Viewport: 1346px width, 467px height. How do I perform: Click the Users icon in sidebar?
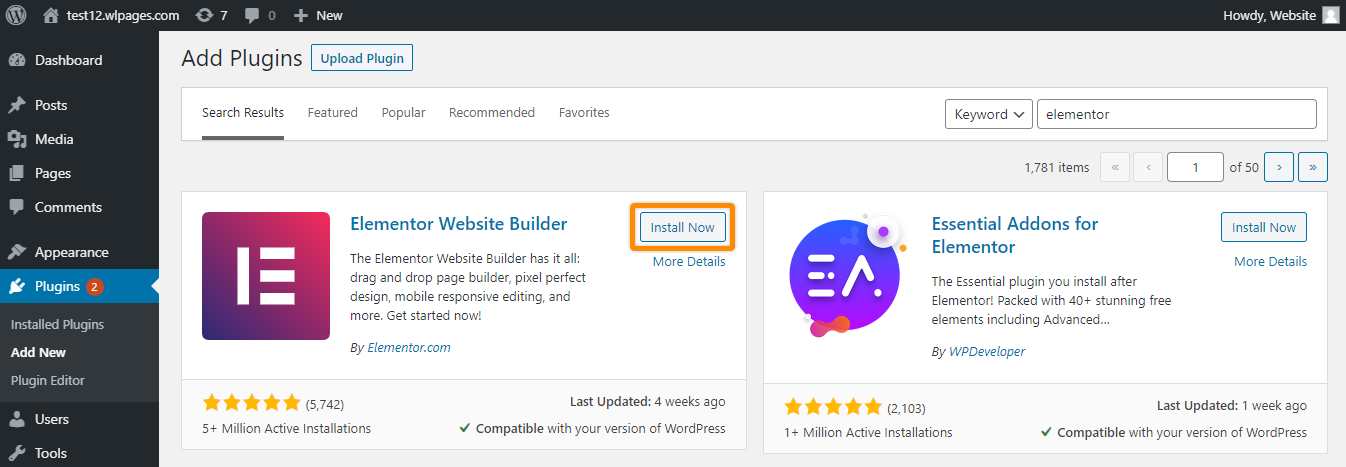pyautogui.click(x=16, y=419)
